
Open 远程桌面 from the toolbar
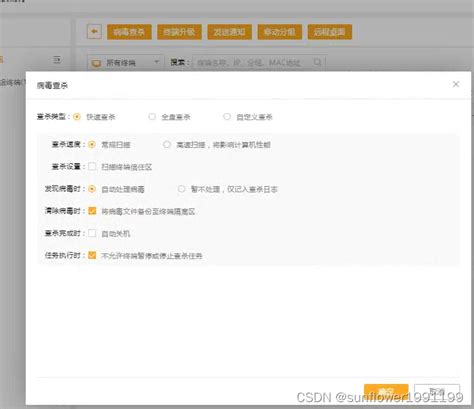330,32
